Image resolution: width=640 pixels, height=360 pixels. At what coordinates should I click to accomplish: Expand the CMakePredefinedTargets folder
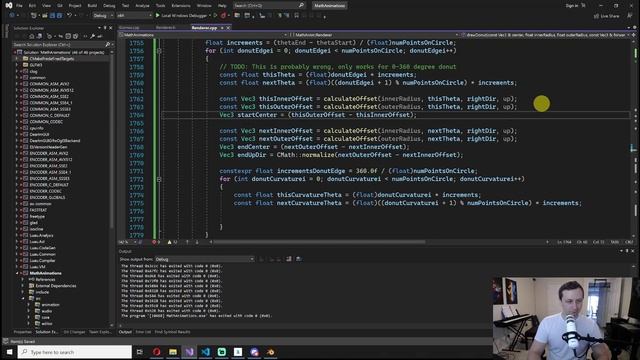(x=18, y=58)
